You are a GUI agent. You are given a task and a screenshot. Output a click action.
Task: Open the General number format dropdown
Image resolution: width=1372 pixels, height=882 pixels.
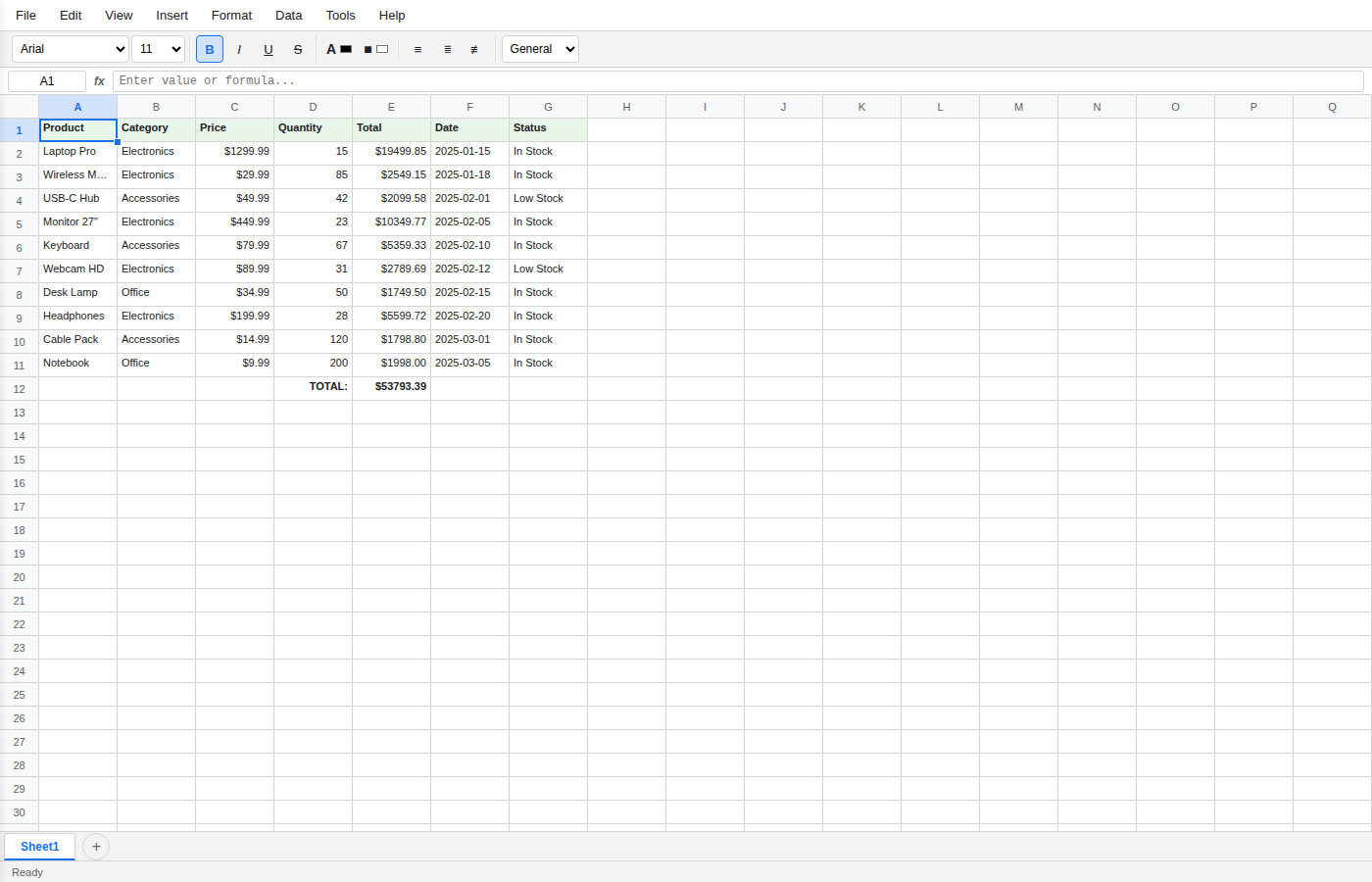point(540,49)
